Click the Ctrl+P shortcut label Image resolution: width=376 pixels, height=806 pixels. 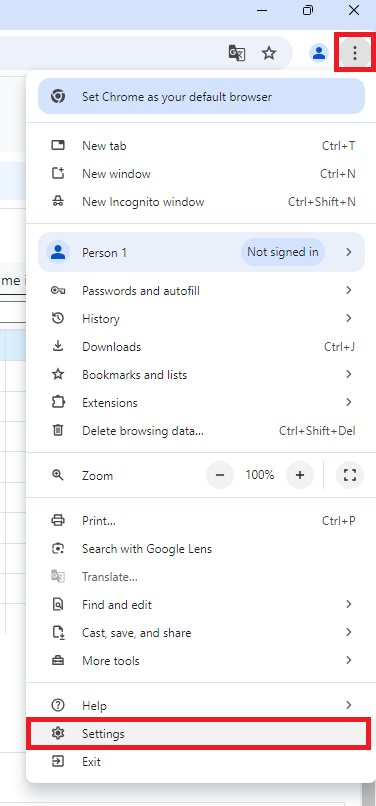coord(338,520)
